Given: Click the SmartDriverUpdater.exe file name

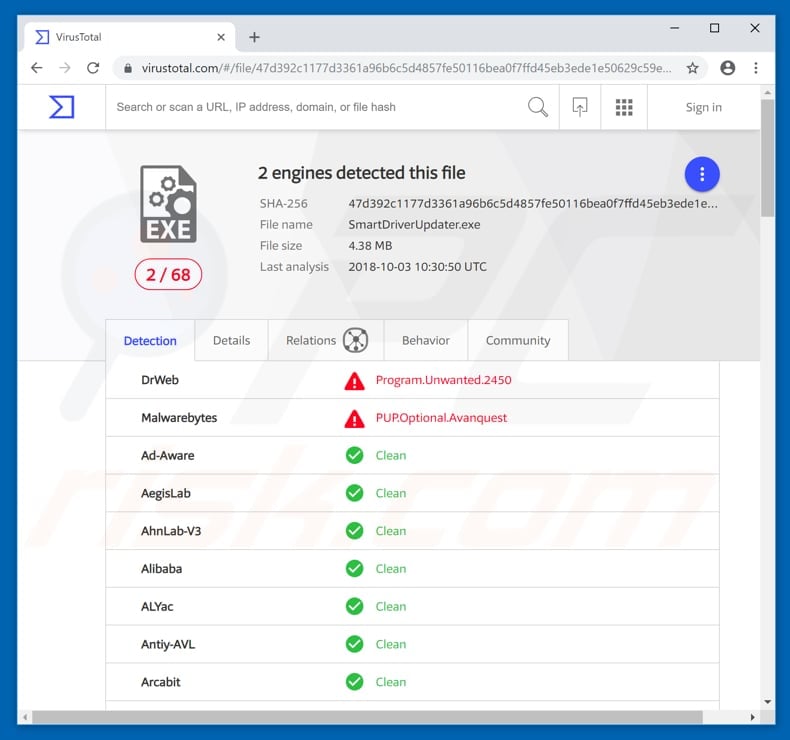Looking at the screenshot, I should tap(414, 225).
